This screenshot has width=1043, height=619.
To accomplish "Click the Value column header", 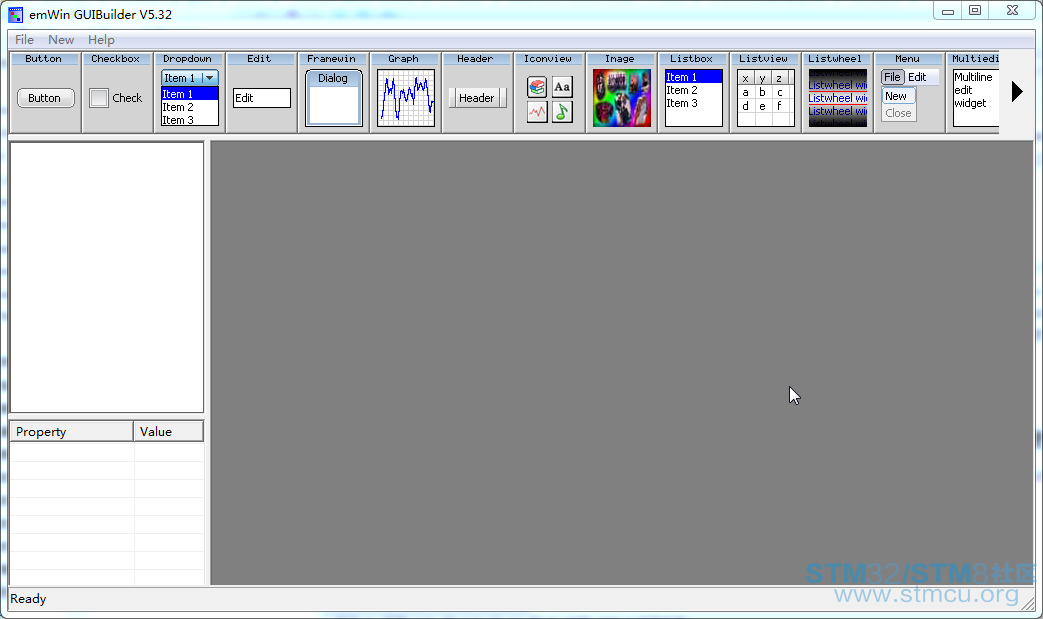I will [x=168, y=432].
